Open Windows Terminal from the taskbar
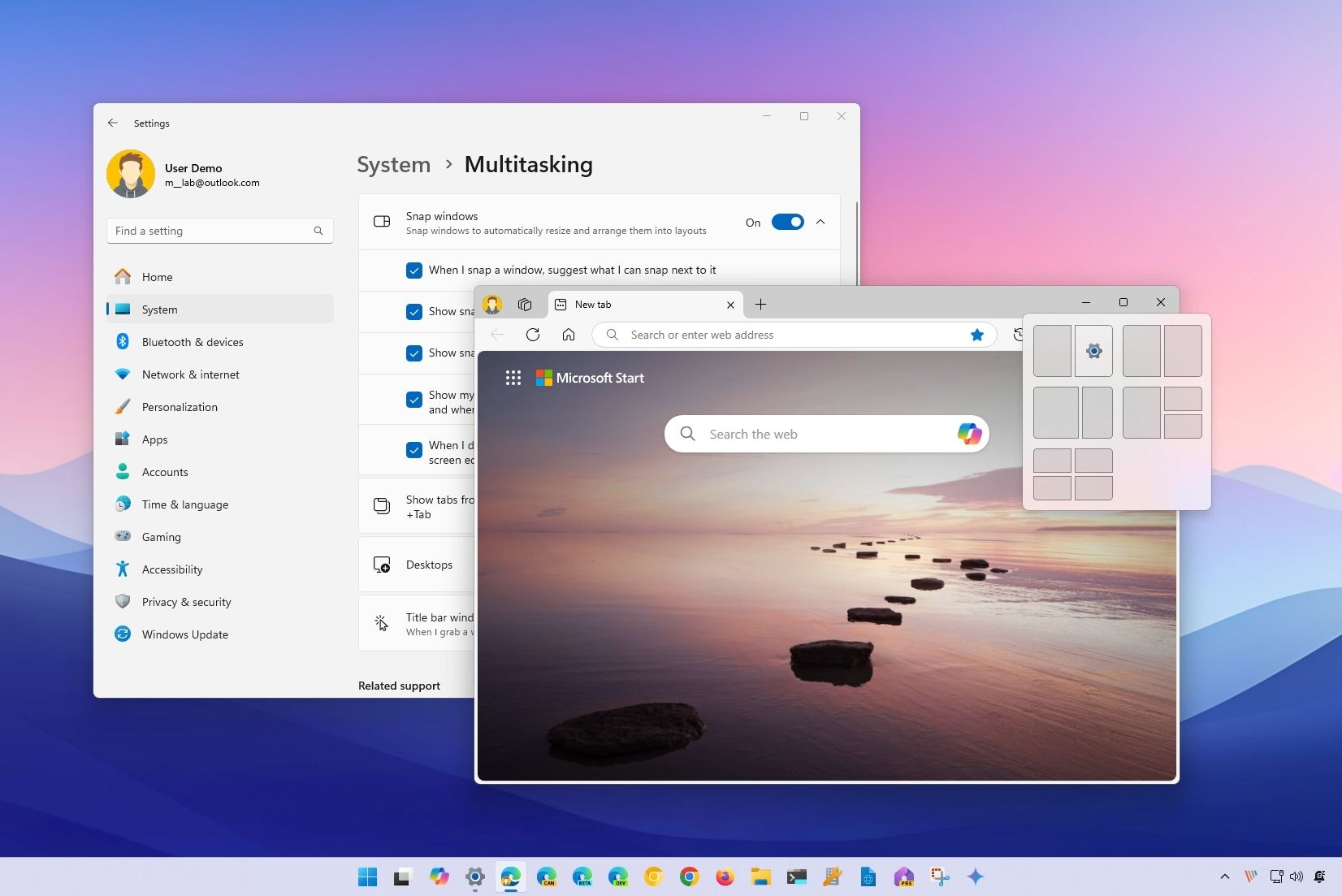The height and width of the screenshot is (896, 1342). 795,877
